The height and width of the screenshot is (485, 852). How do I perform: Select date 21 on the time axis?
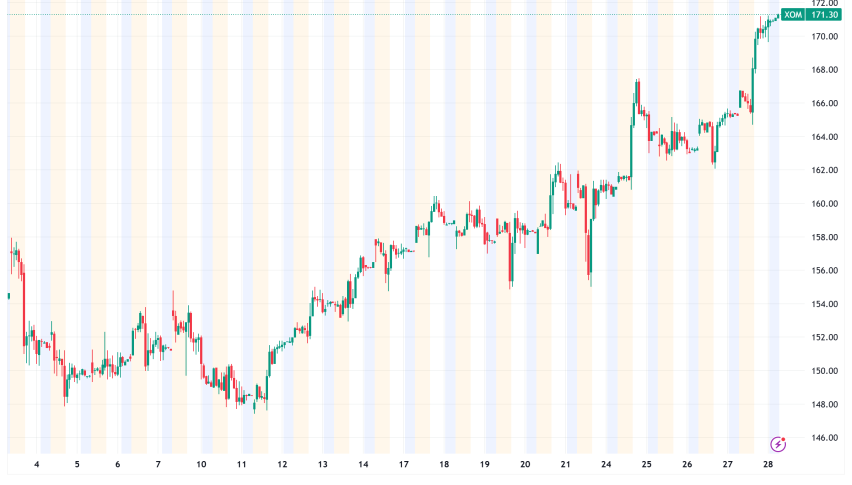point(565,465)
